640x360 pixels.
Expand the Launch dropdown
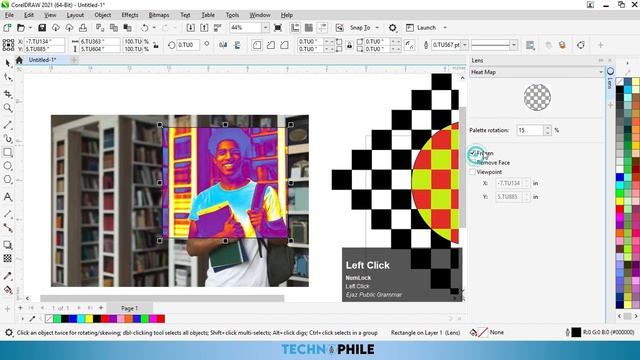445,28
